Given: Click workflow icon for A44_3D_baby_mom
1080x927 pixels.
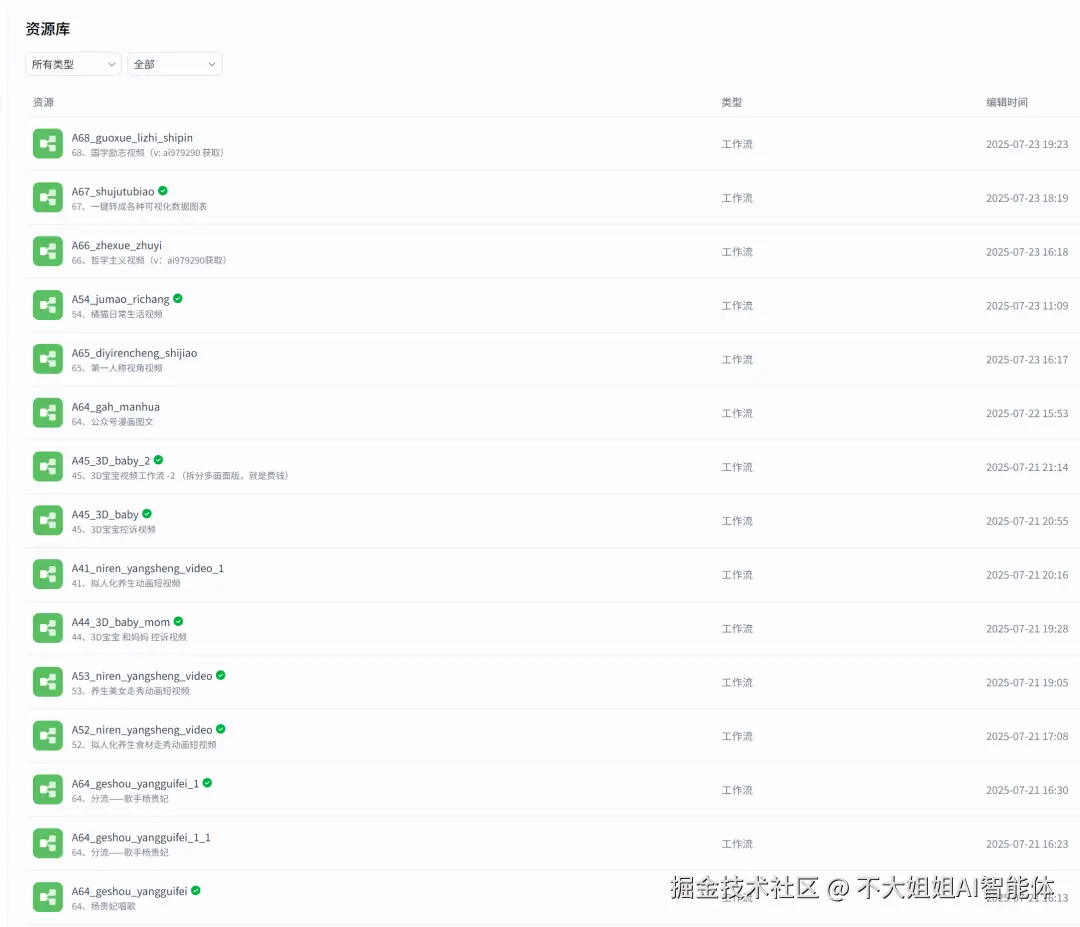Looking at the screenshot, I should 48,628.
